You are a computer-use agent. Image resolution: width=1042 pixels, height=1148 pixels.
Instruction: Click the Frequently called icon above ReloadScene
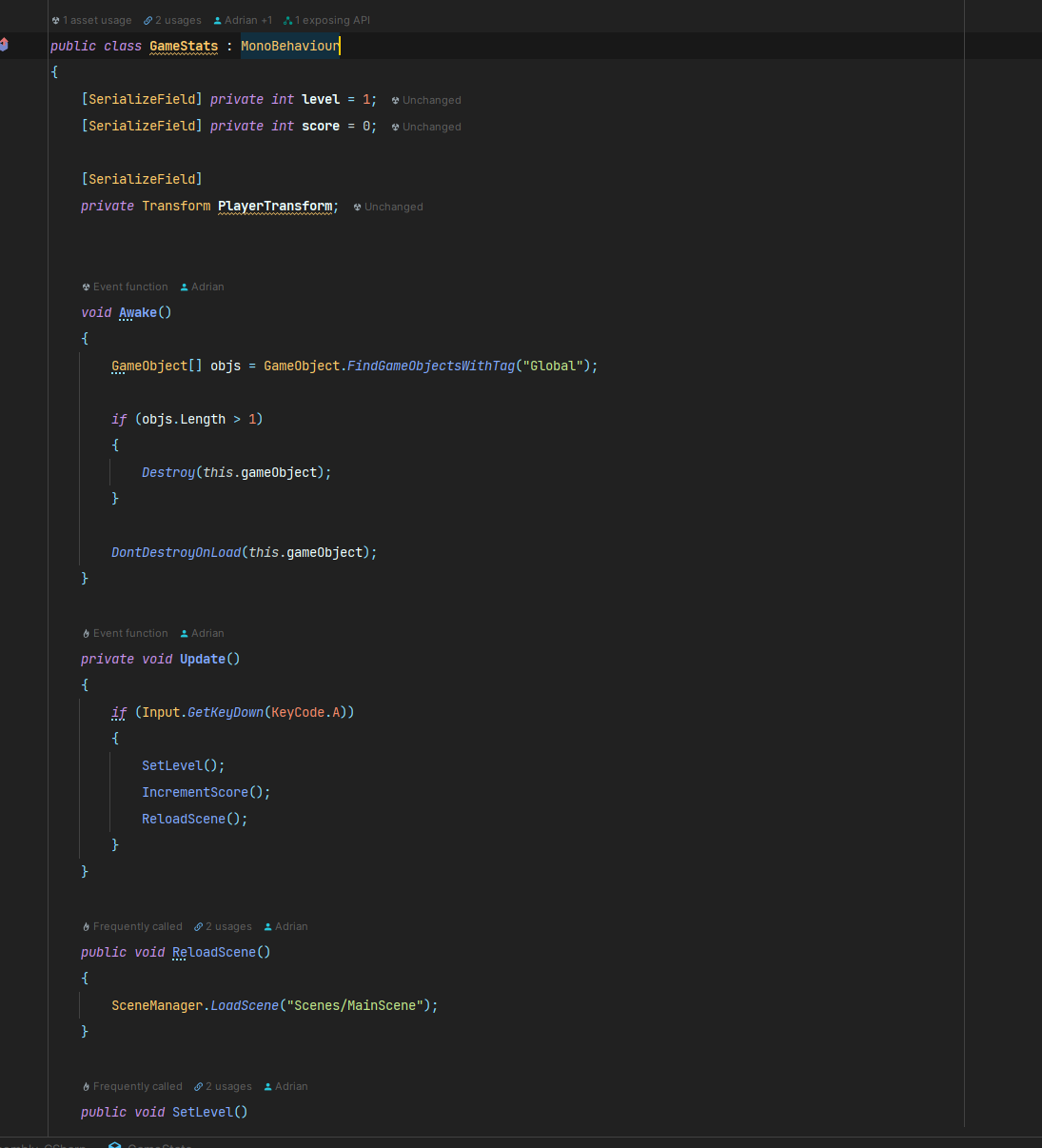pos(87,926)
